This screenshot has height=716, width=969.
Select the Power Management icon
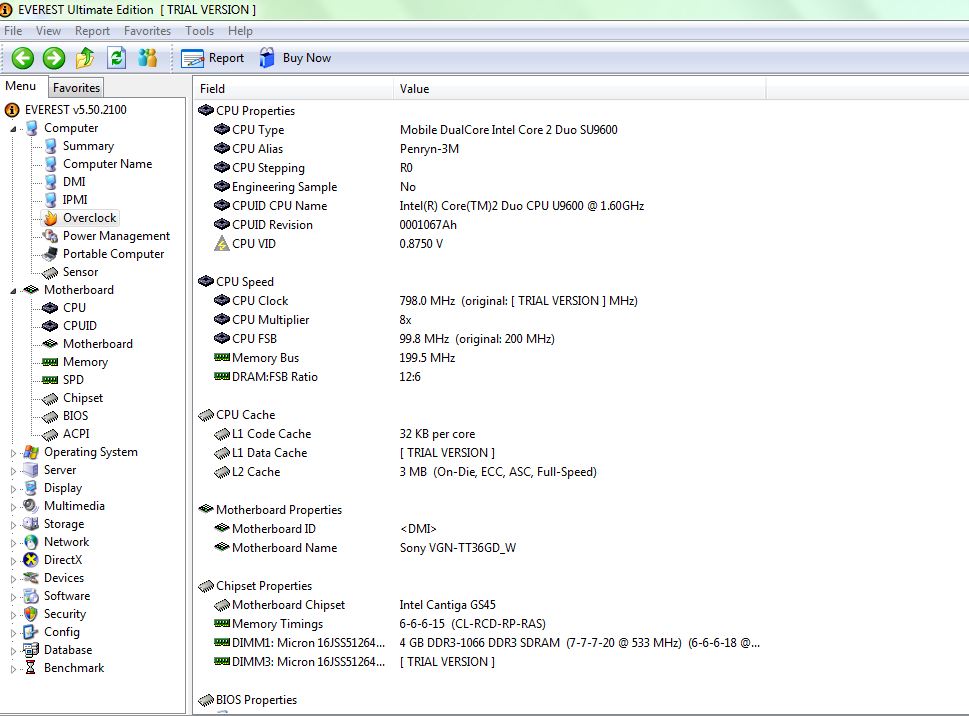(51, 236)
